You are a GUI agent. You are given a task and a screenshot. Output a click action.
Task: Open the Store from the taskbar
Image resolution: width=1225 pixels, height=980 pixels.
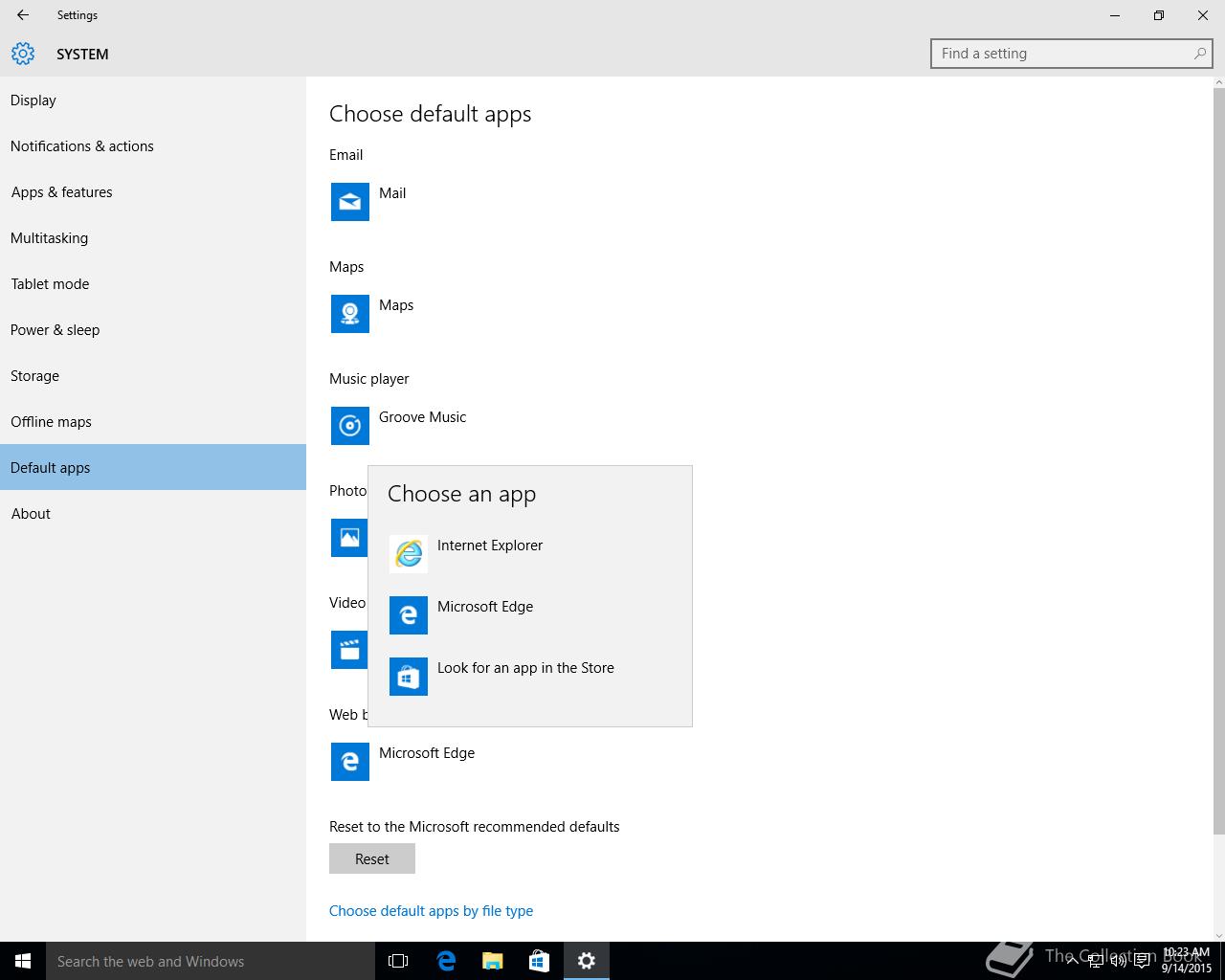(539, 961)
